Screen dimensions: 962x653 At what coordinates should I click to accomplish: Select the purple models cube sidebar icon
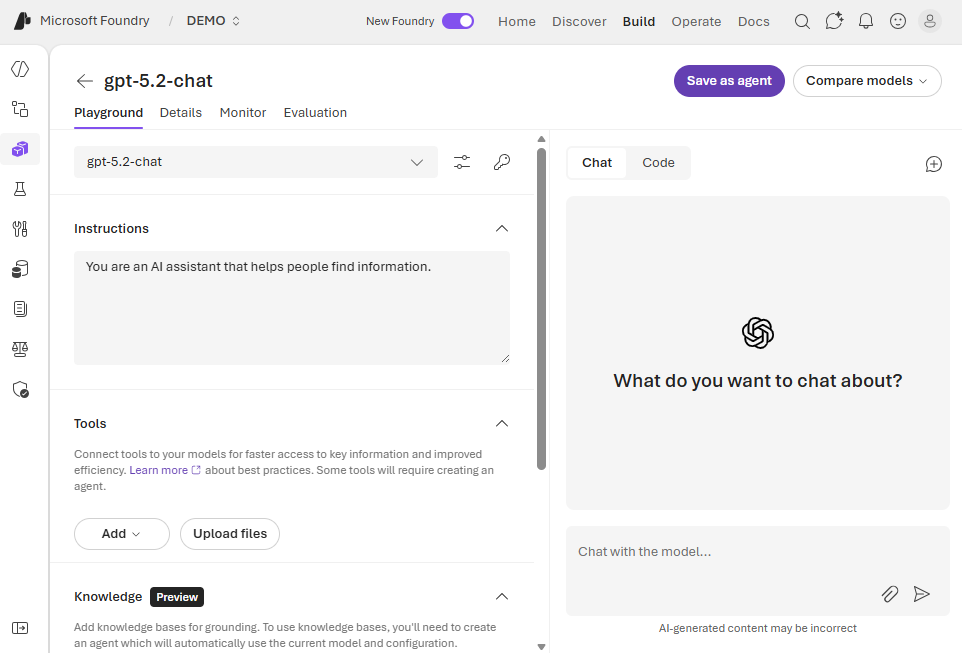click(20, 149)
